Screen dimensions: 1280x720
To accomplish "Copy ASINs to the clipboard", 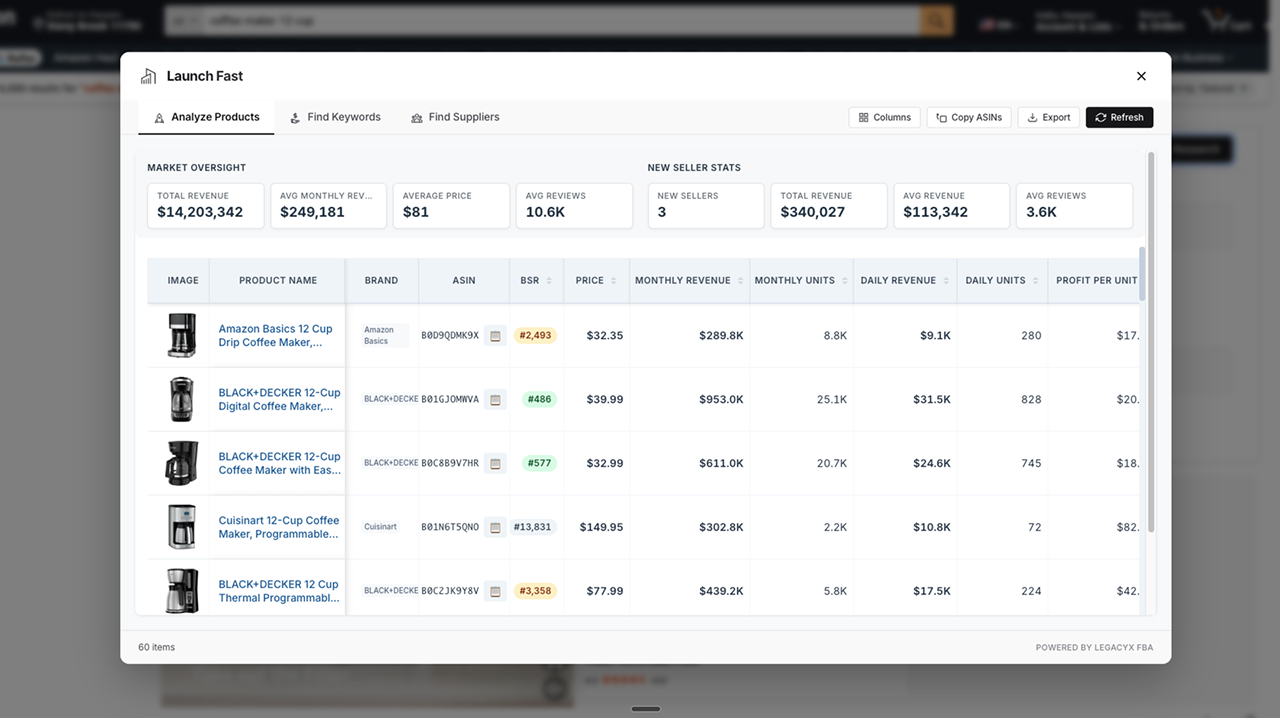I will tap(969, 117).
